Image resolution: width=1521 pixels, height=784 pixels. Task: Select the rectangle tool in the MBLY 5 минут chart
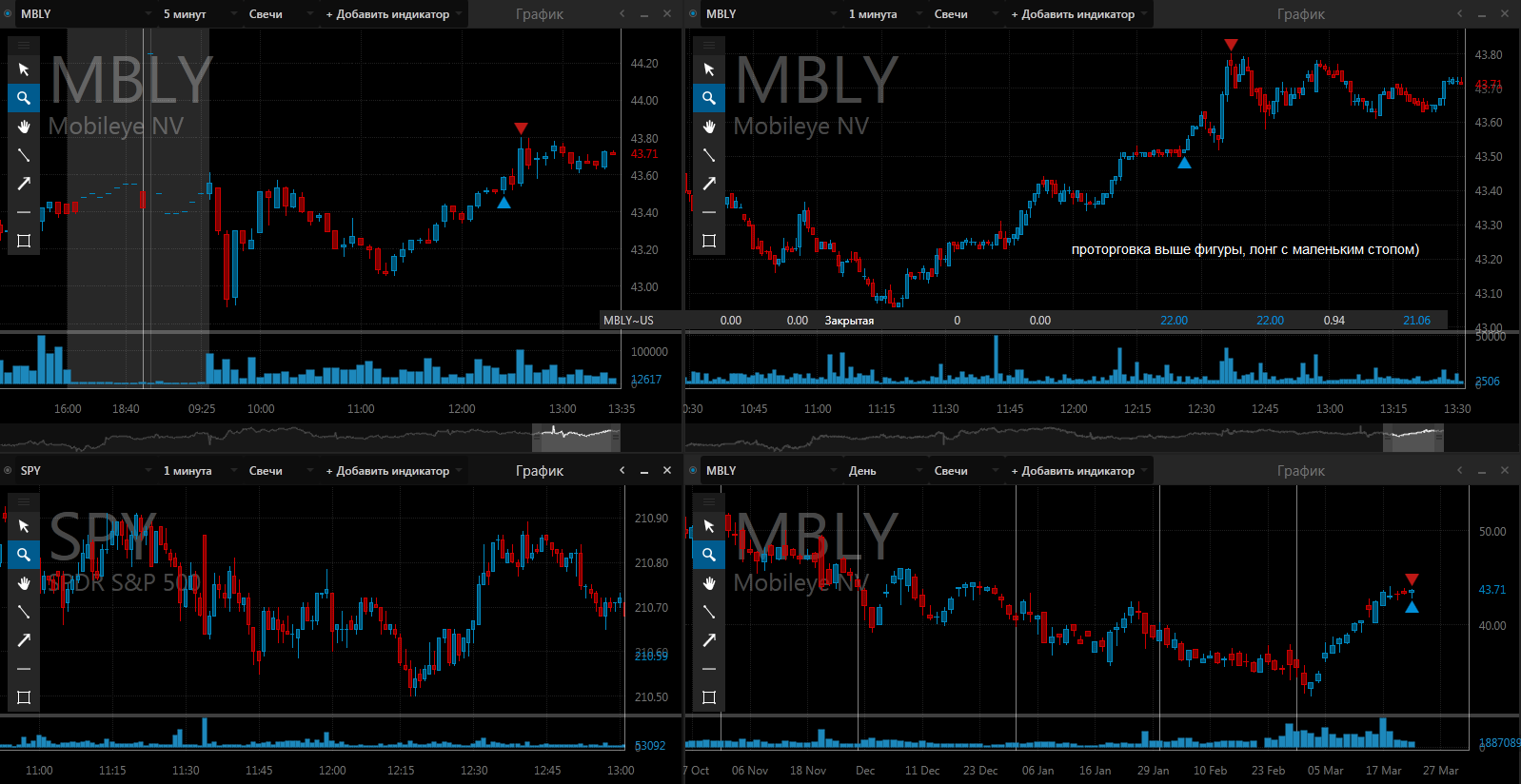(x=24, y=241)
